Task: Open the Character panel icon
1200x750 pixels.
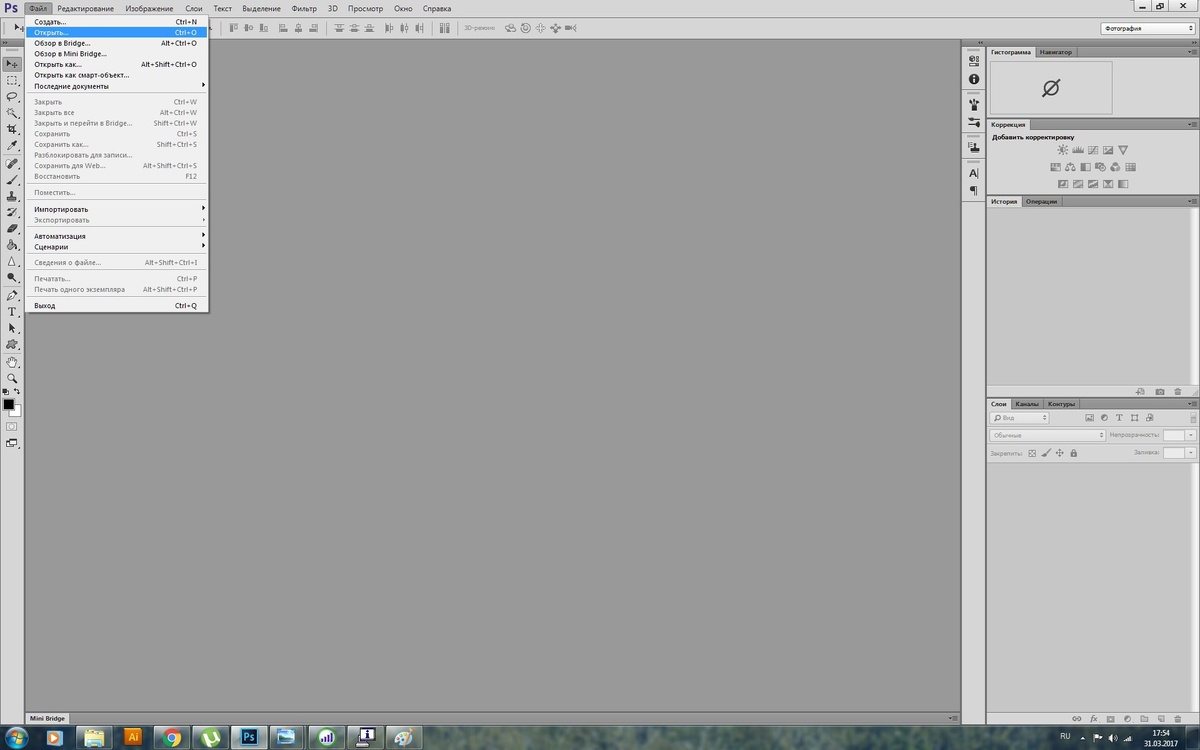Action: pyautogui.click(x=974, y=173)
